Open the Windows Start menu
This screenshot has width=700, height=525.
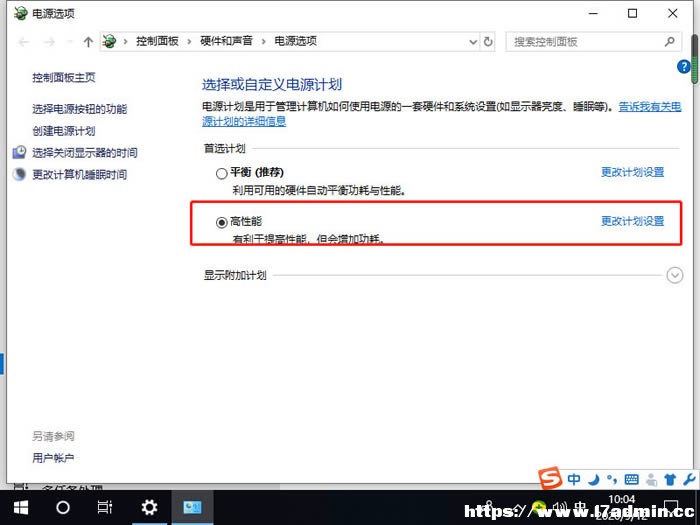[21, 508]
